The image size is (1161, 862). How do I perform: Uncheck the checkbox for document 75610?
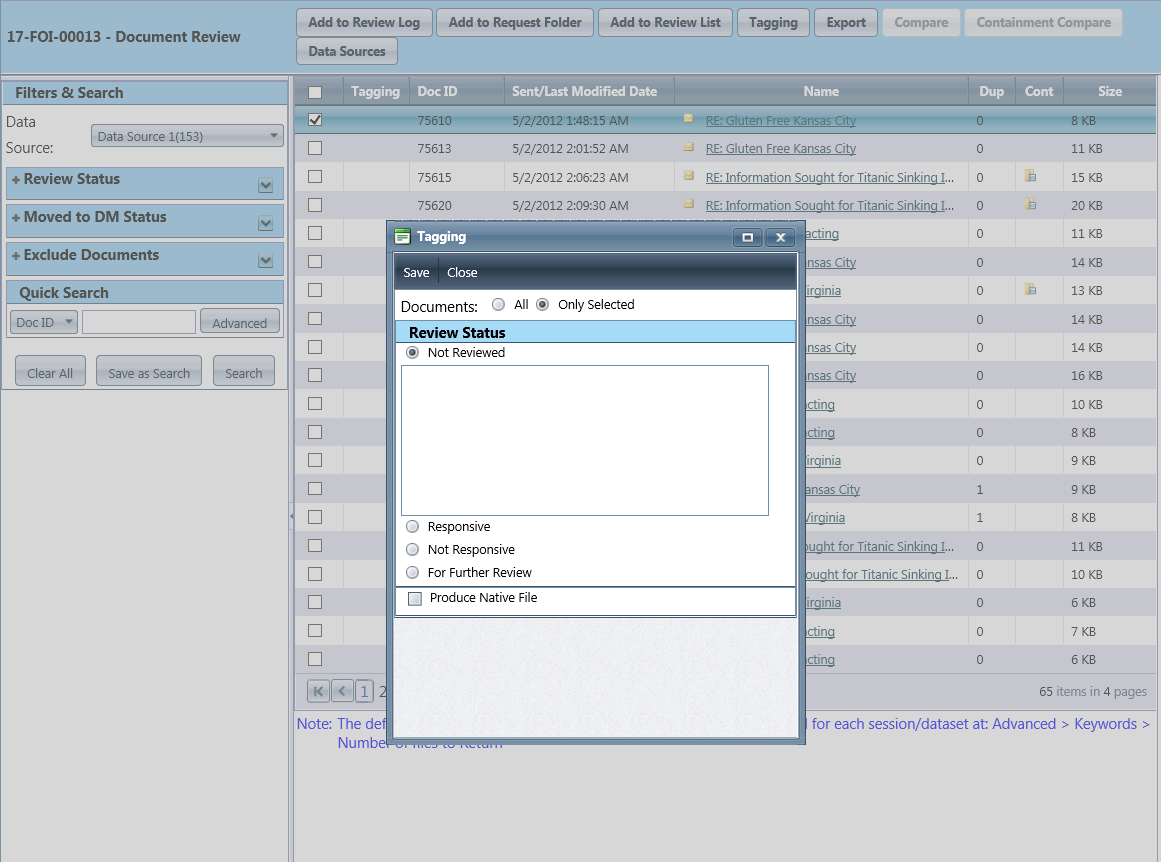click(315, 120)
